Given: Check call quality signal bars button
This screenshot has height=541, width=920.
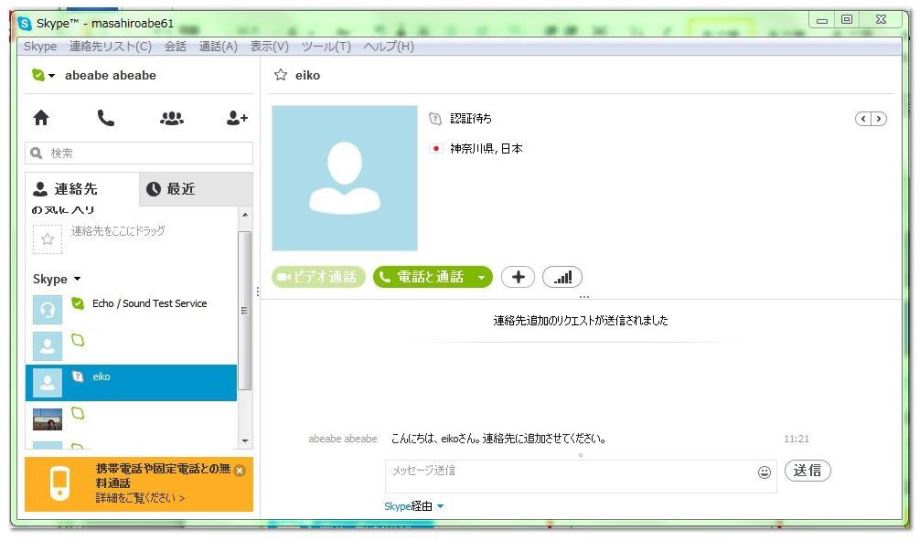Looking at the screenshot, I should click(x=562, y=277).
